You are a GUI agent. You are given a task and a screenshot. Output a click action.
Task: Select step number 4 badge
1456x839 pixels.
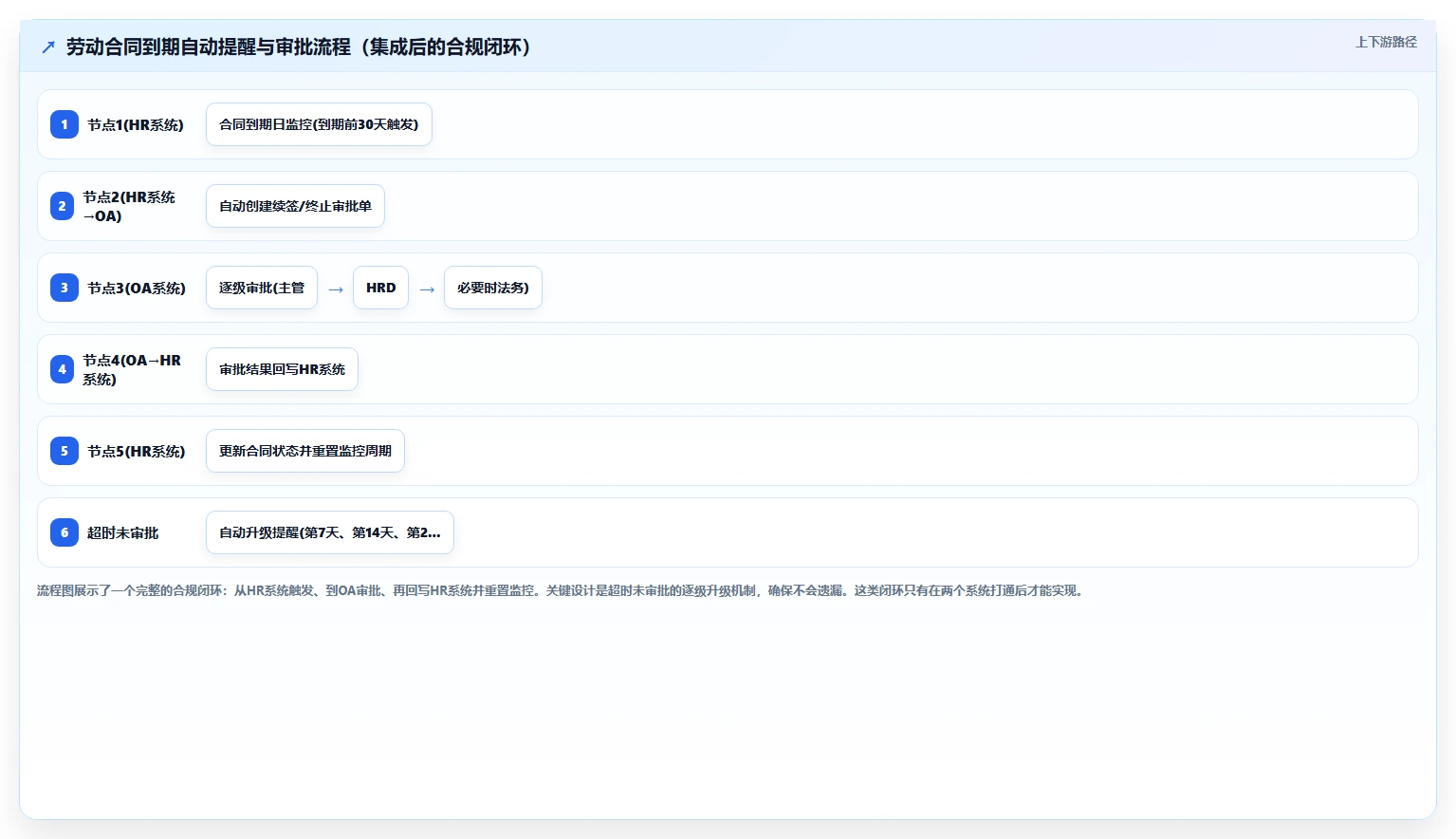62,369
